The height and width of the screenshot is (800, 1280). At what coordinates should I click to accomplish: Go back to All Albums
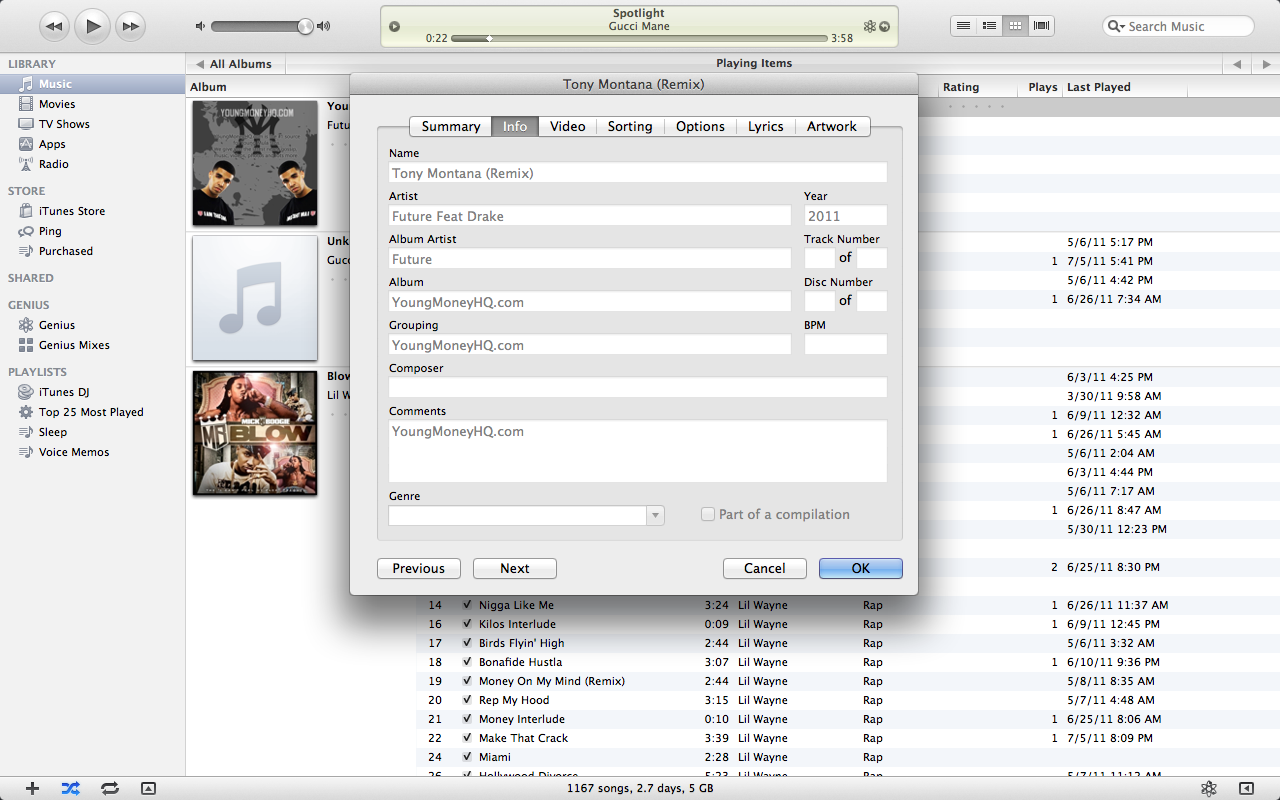pos(234,64)
